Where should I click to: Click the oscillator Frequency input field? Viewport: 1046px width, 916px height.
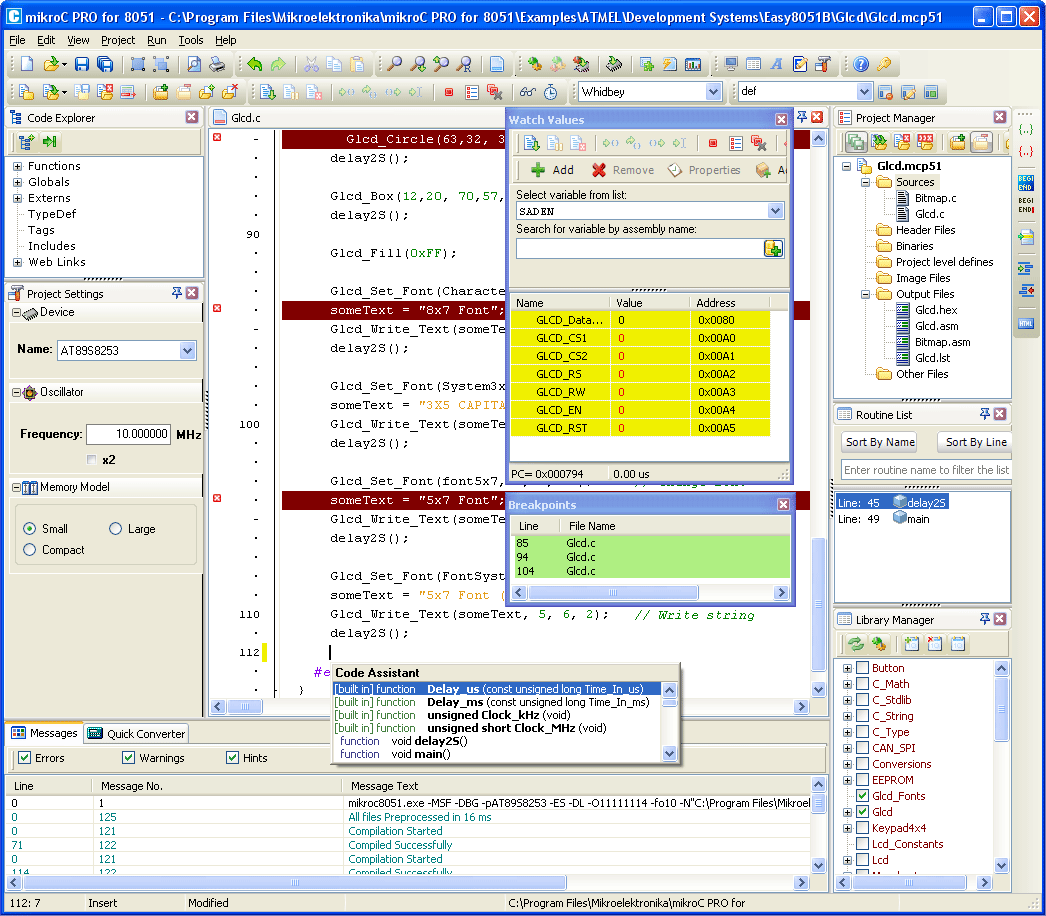(128, 435)
